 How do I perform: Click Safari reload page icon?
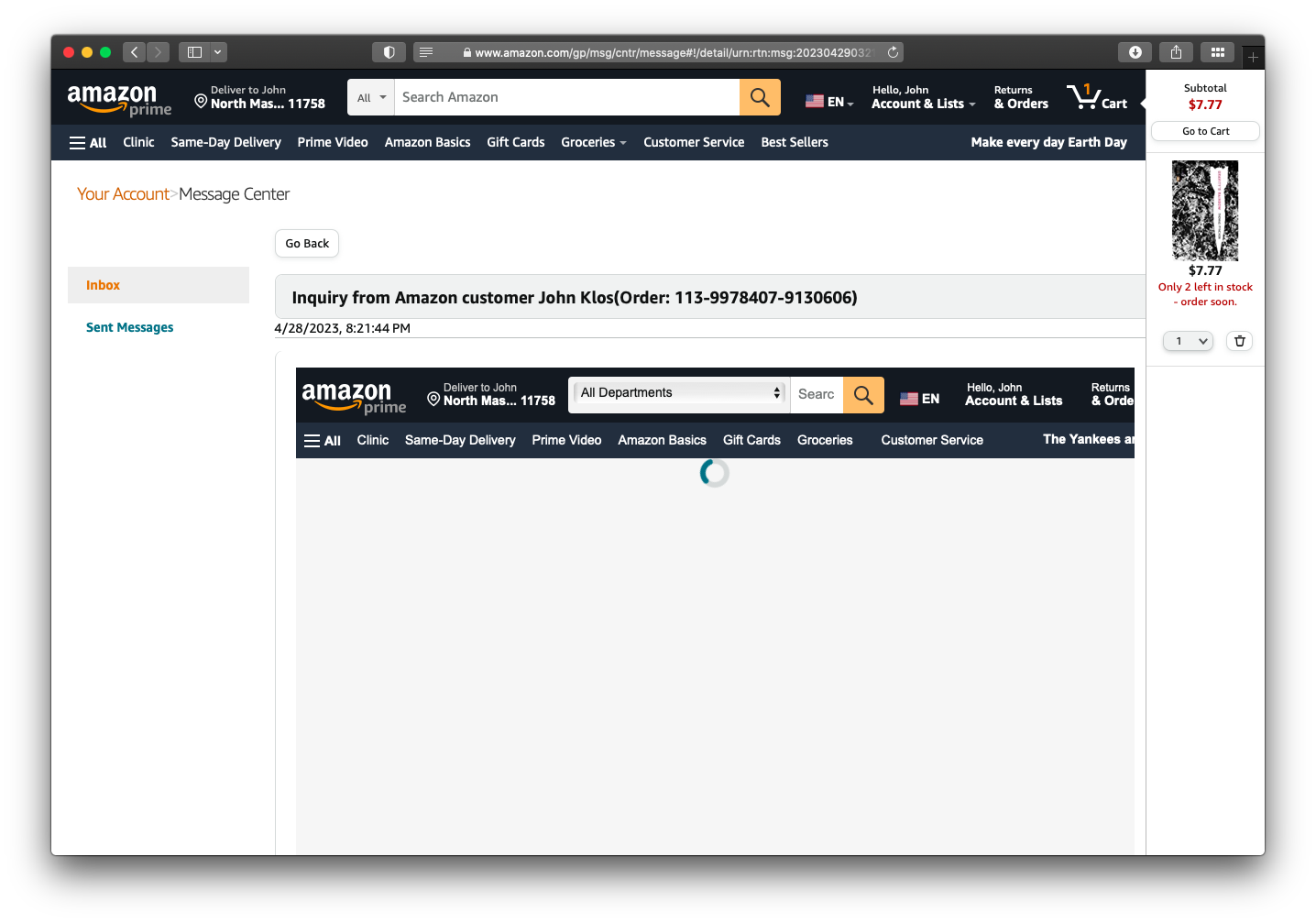893,52
